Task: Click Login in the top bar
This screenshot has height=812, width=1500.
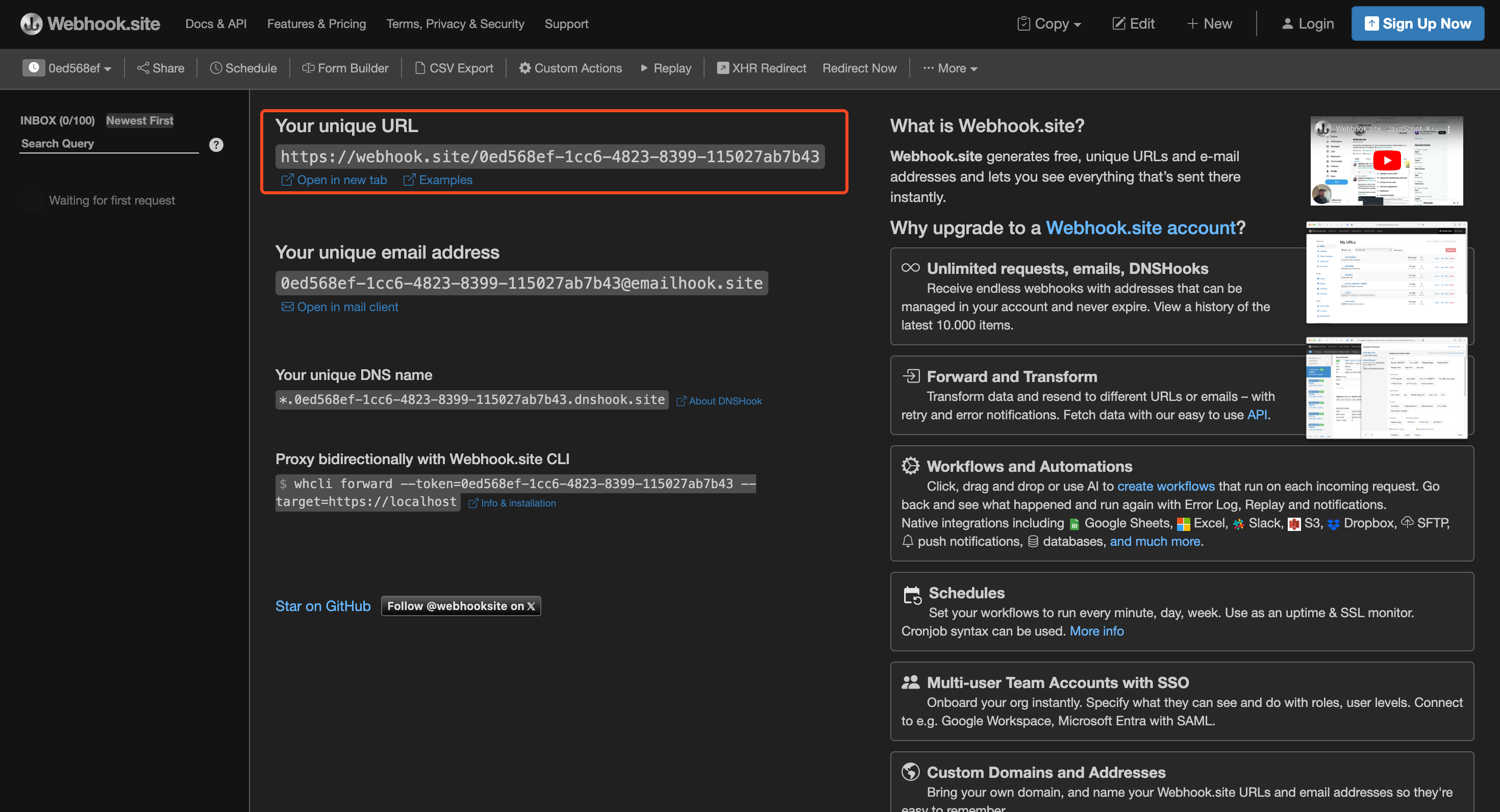Action: (1307, 24)
